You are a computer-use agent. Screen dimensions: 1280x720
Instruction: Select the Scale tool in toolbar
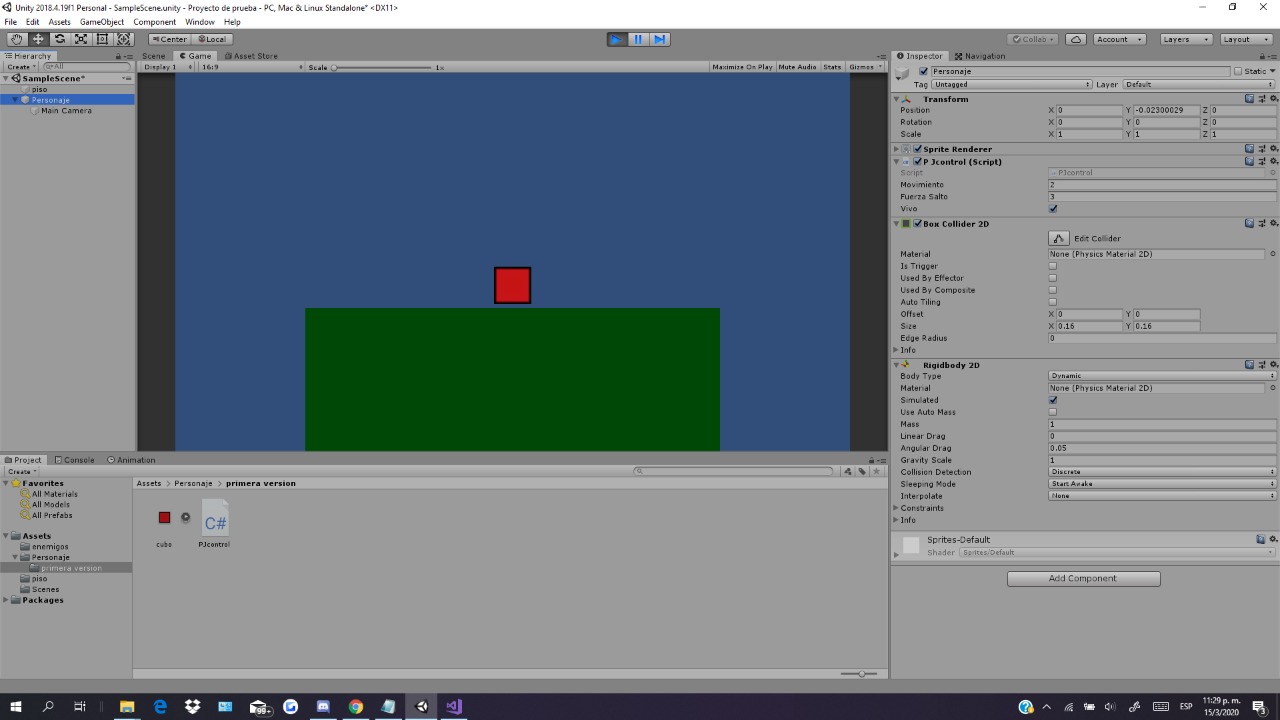pos(81,39)
